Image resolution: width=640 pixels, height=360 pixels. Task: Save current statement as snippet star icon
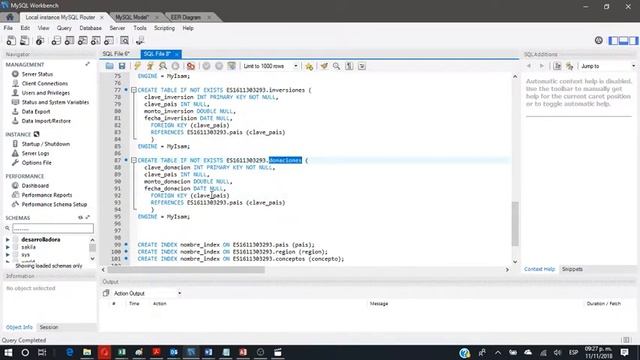click(309, 66)
